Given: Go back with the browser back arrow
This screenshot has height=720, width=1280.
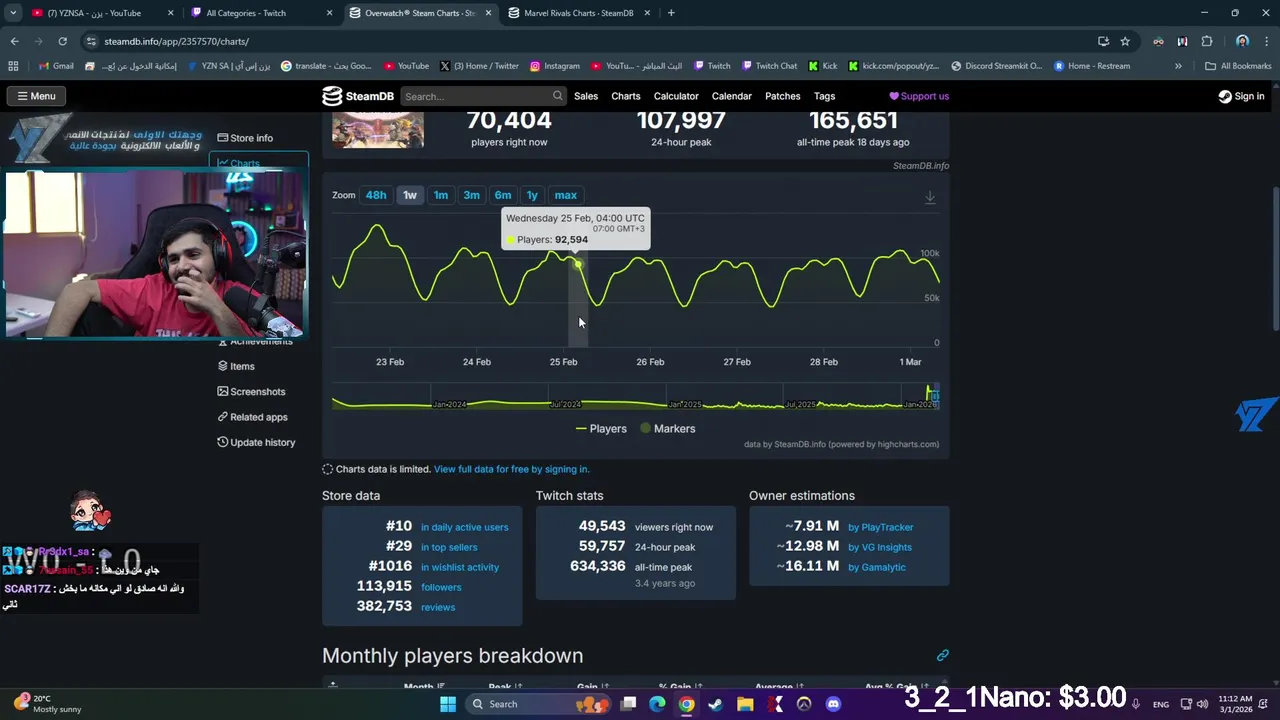Looking at the screenshot, I should pyautogui.click(x=14, y=41).
